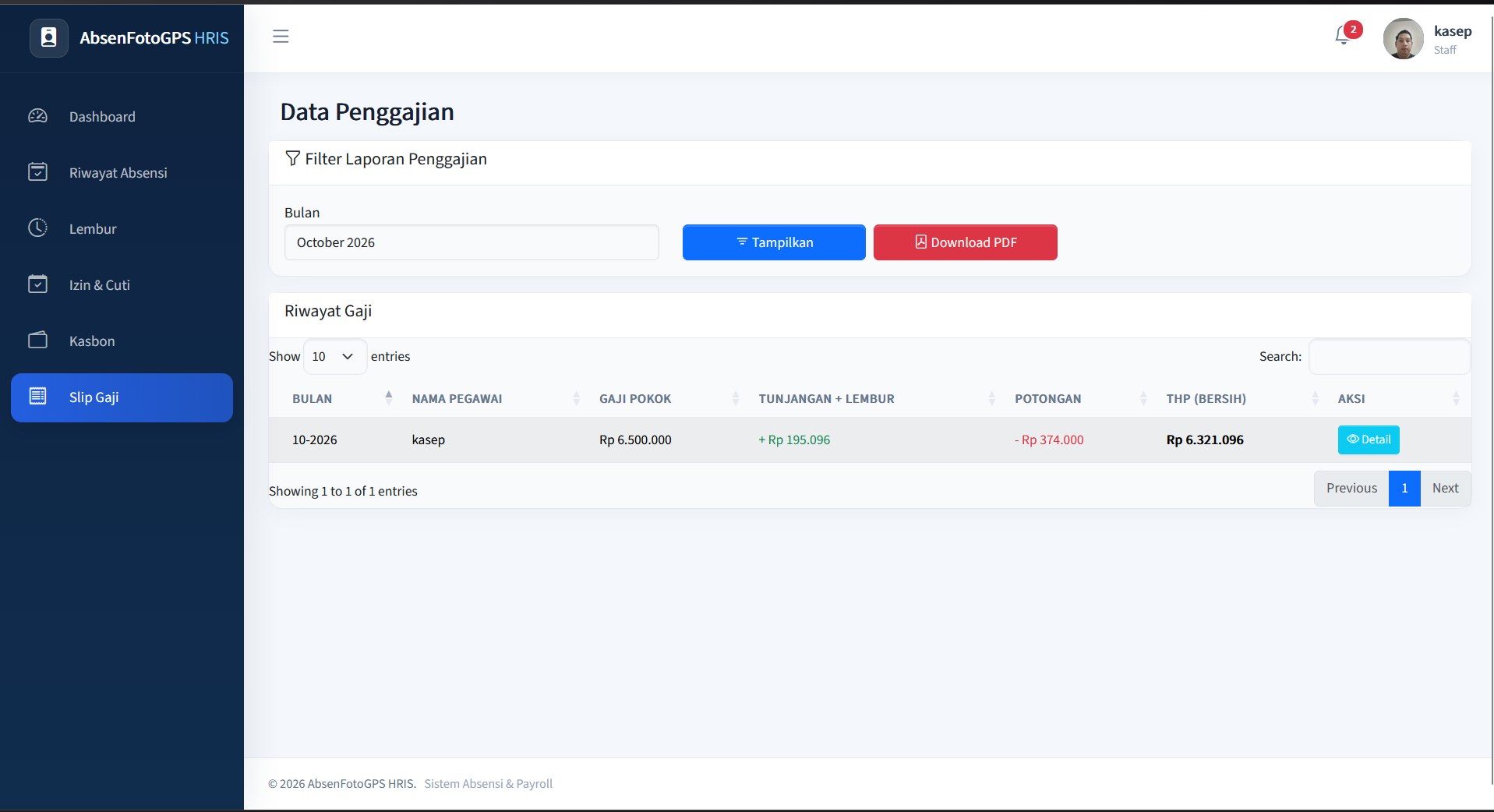This screenshot has width=1494, height=812.
Task: Download the payroll PDF
Action: point(965,242)
